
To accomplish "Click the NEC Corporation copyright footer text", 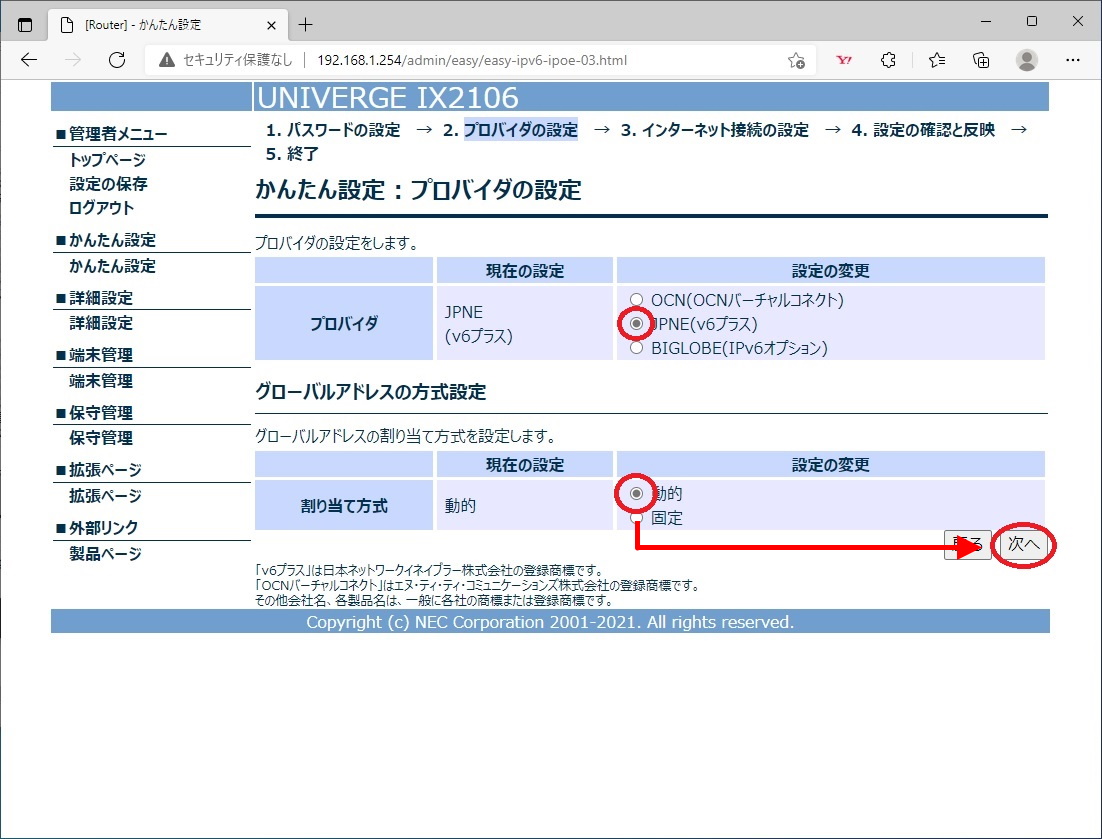I will 550,622.
